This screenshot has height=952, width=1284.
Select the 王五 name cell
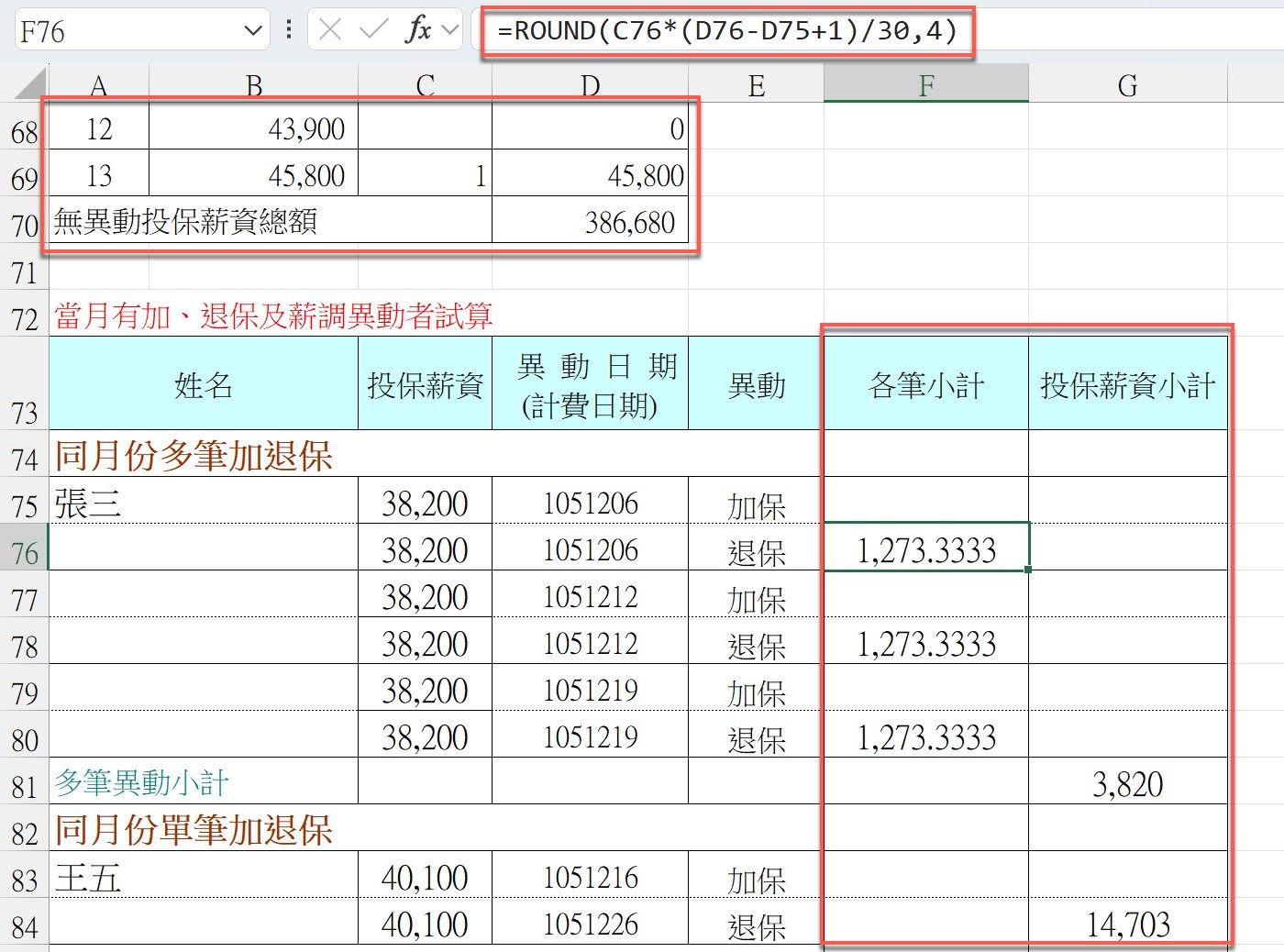pyautogui.click(x=202, y=878)
